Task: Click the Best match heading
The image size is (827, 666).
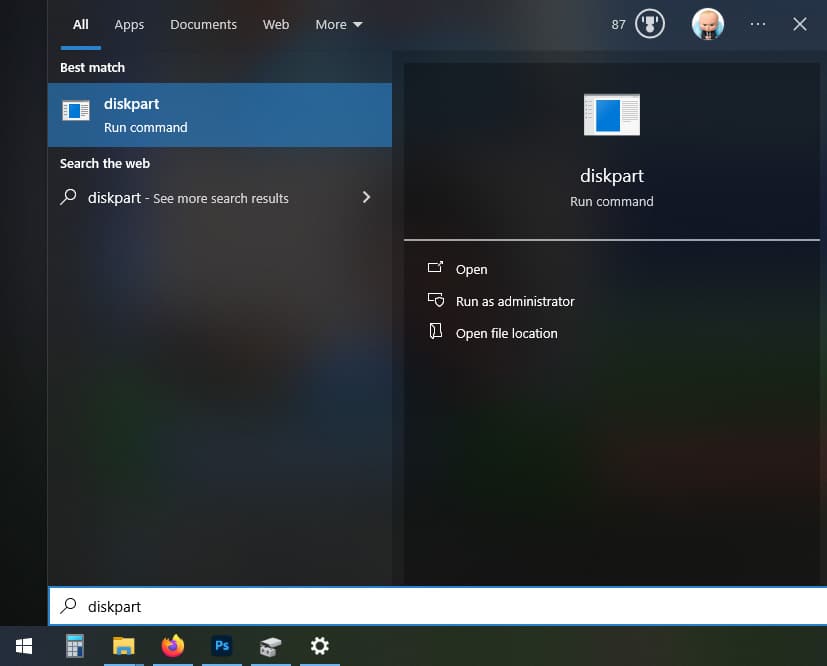Action: tap(92, 67)
